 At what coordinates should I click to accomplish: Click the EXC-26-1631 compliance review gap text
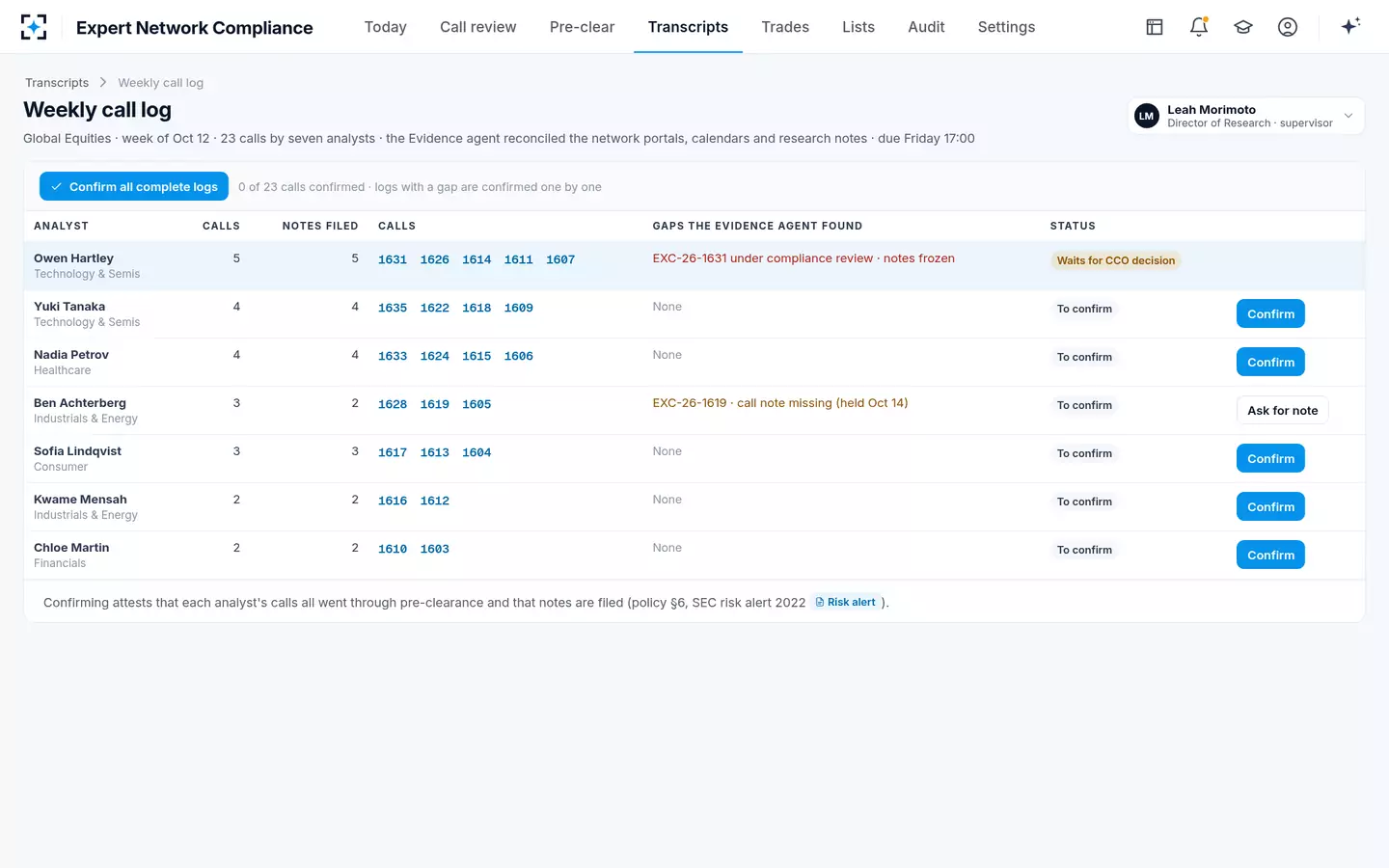[803, 258]
